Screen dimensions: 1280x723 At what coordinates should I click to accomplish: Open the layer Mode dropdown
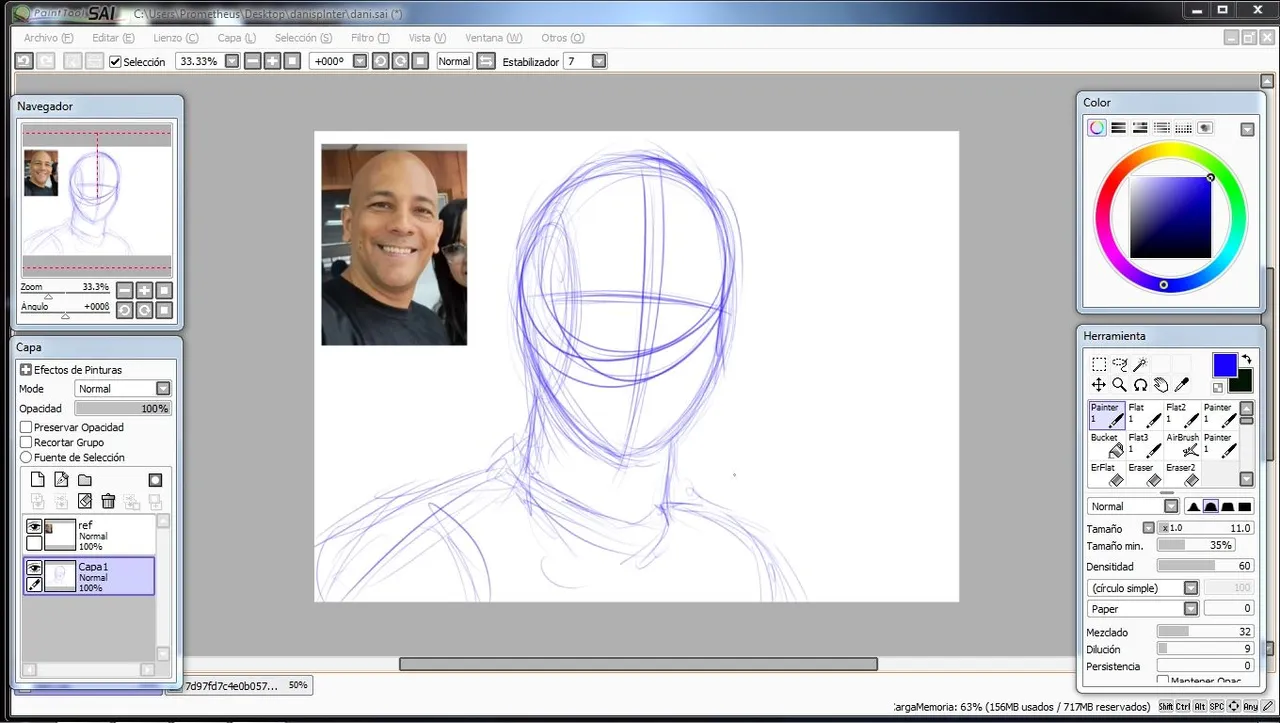pos(163,388)
